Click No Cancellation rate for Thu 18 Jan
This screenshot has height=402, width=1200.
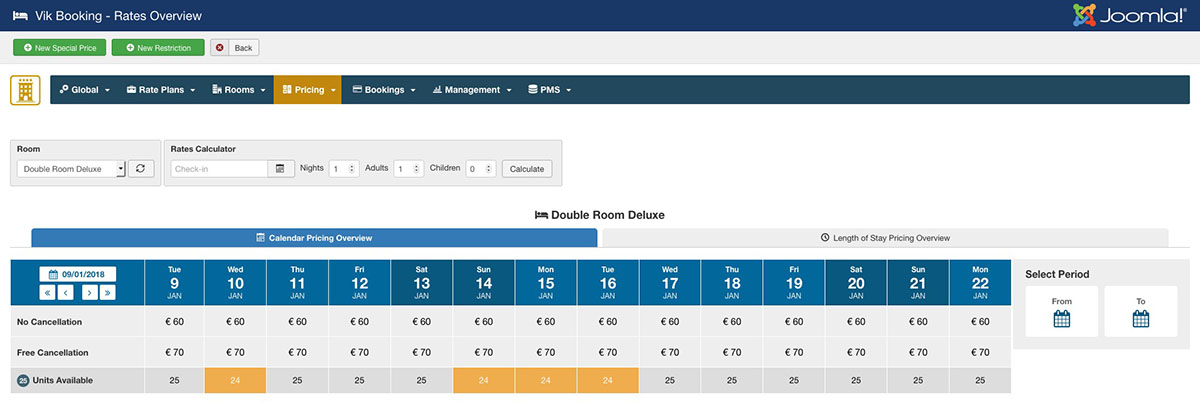tap(732, 322)
